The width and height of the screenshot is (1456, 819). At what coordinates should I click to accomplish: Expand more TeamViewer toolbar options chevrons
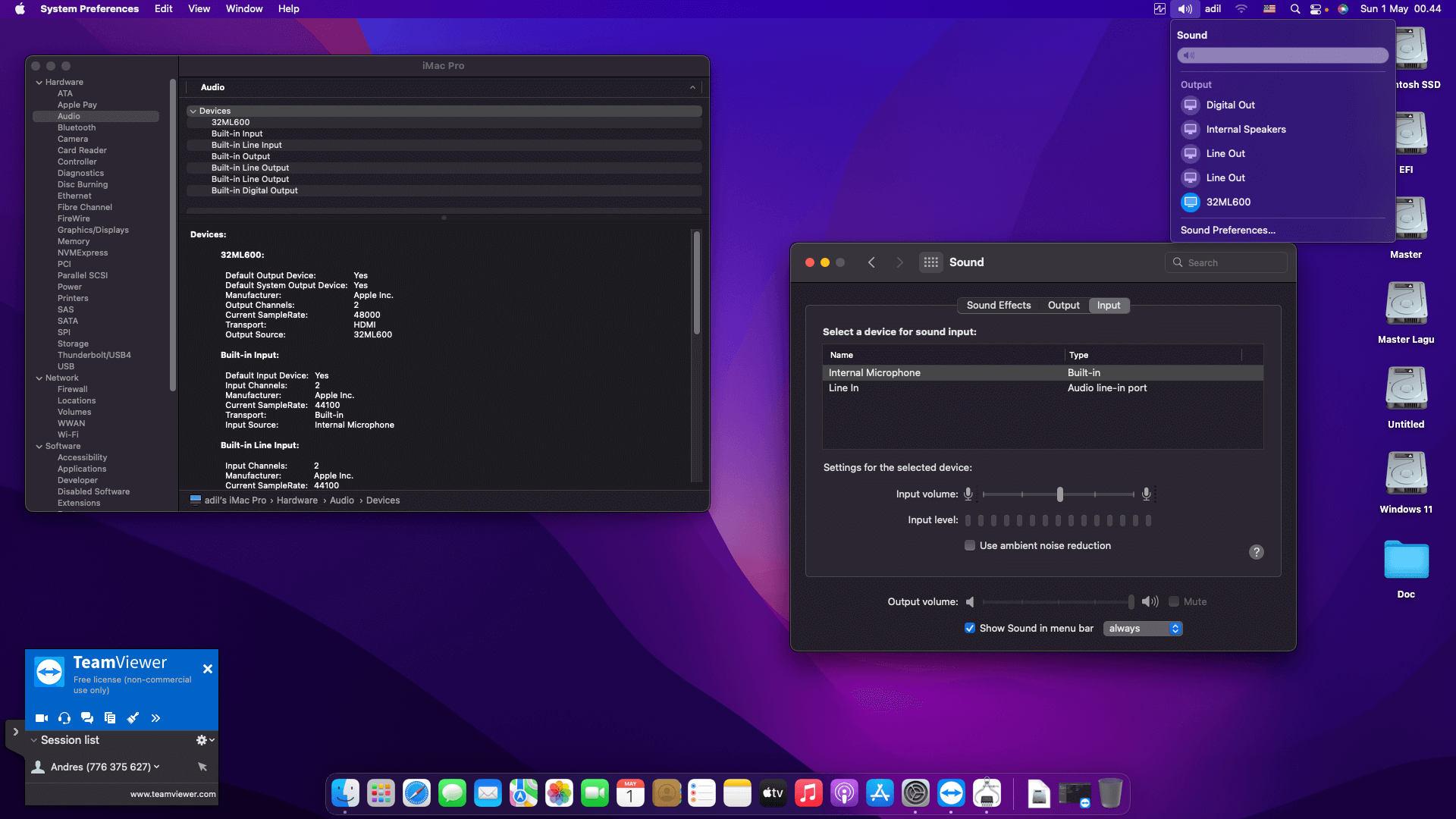pyautogui.click(x=155, y=718)
